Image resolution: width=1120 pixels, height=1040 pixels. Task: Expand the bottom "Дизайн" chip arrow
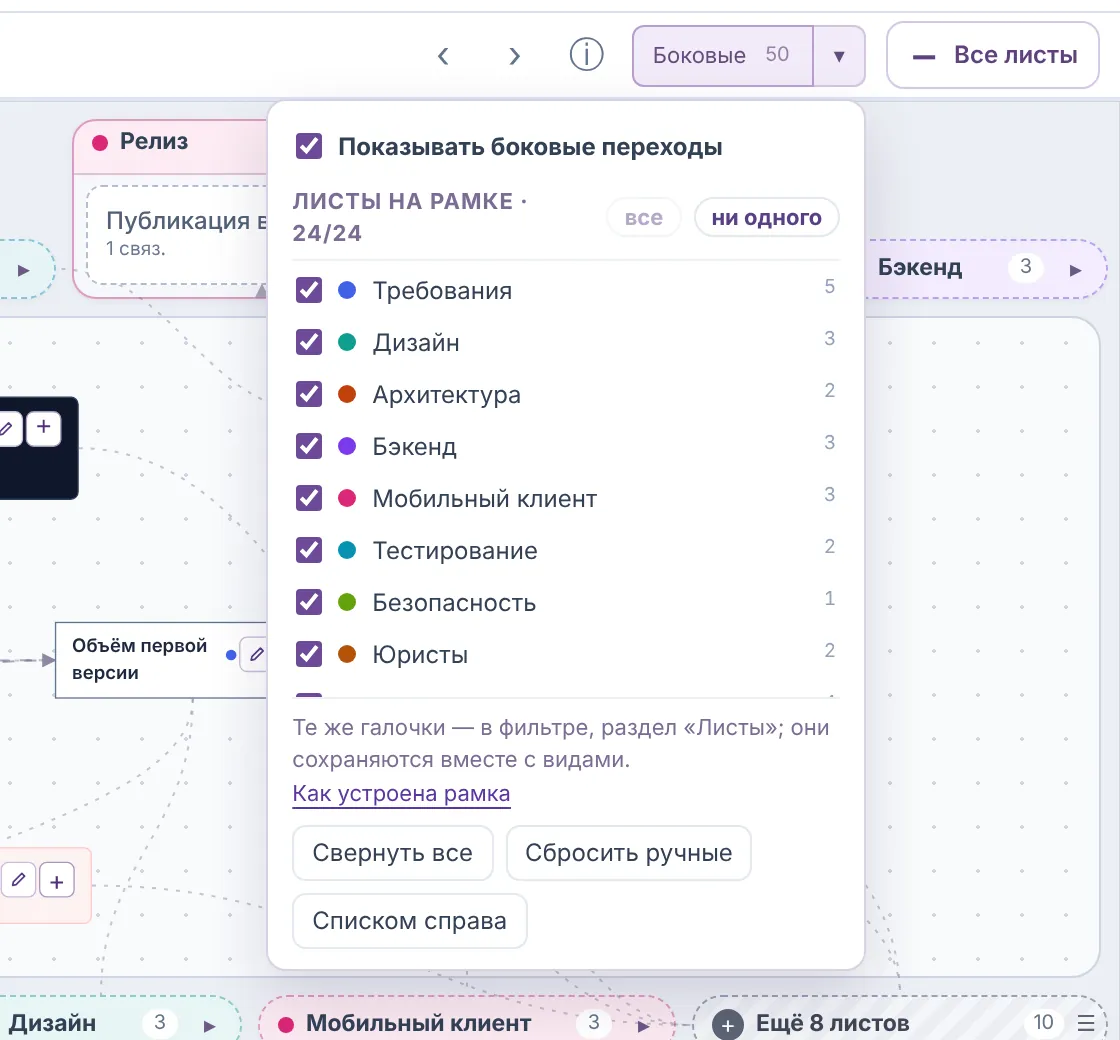tap(209, 1026)
